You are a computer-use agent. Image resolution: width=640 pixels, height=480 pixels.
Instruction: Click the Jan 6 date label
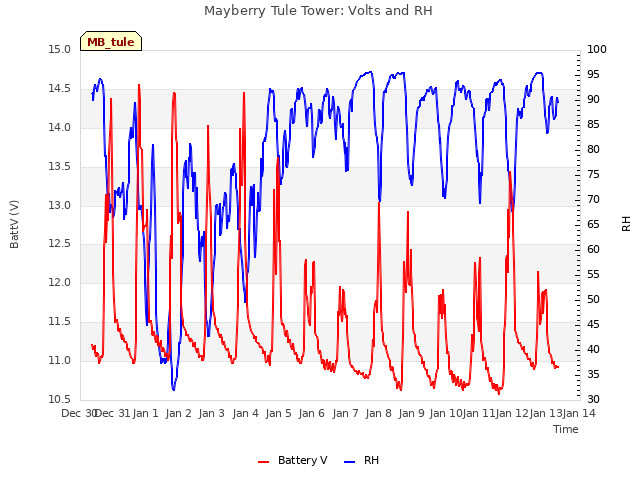tap(312, 413)
